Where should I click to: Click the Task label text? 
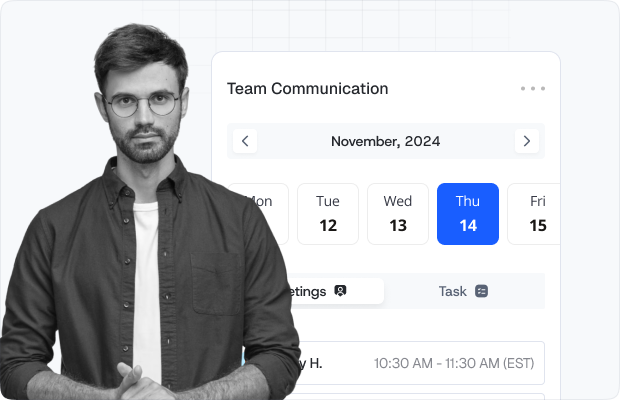pyautogui.click(x=452, y=291)
